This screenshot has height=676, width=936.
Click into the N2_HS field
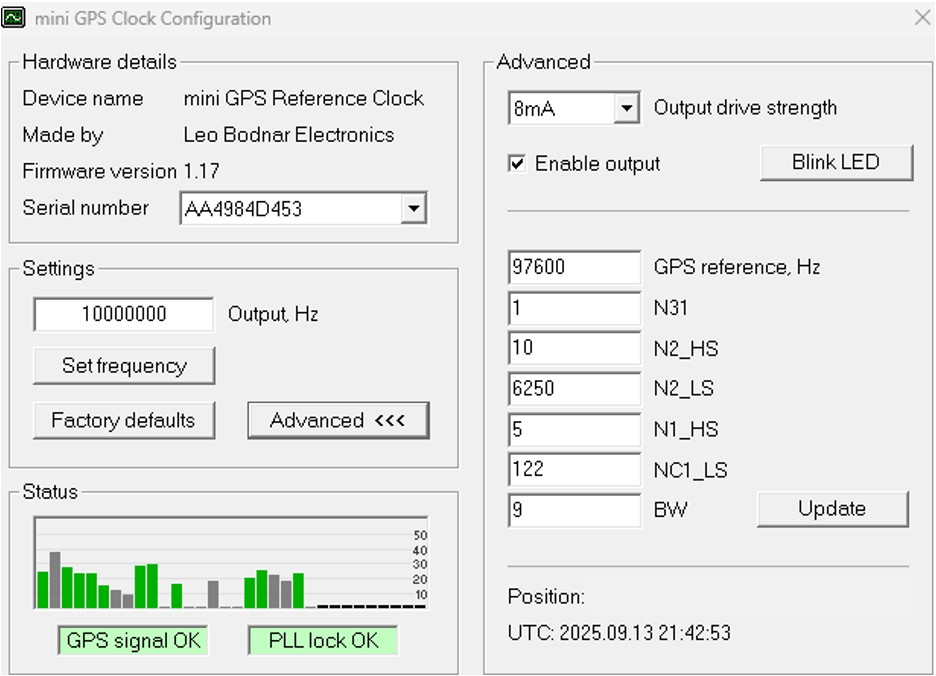pos(574,349)
